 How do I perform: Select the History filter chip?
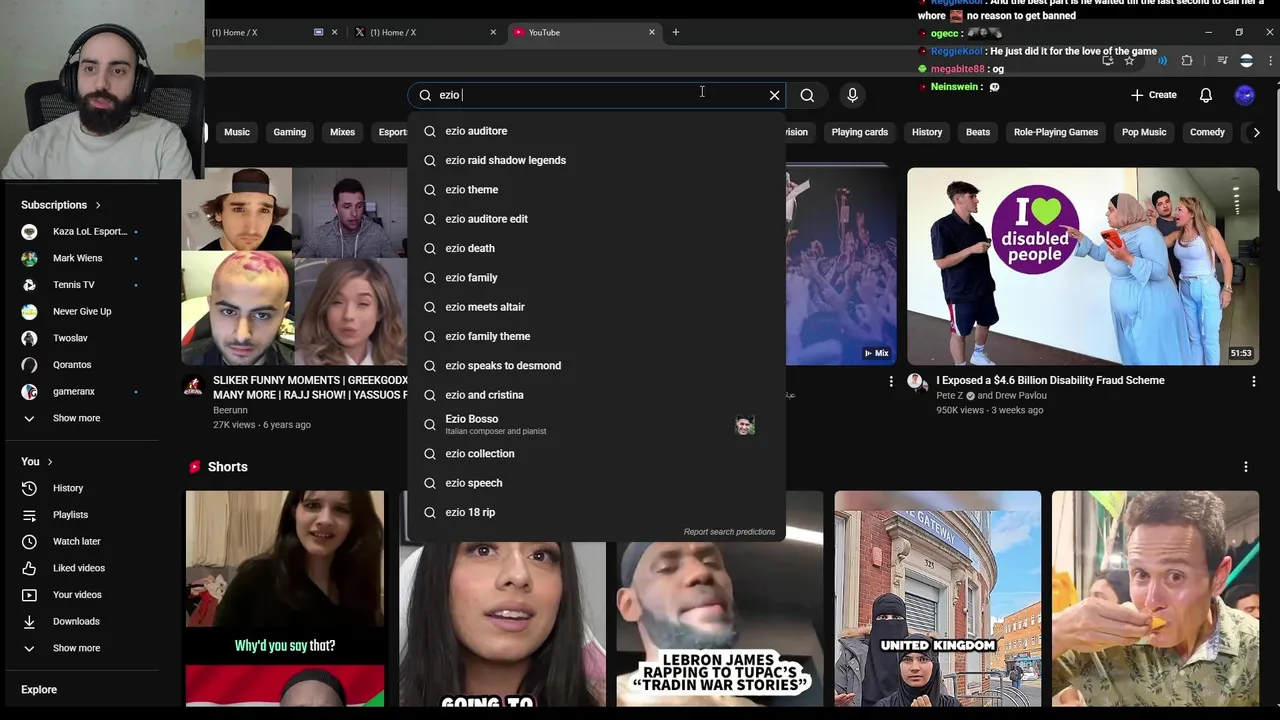(x=927, y=132)
